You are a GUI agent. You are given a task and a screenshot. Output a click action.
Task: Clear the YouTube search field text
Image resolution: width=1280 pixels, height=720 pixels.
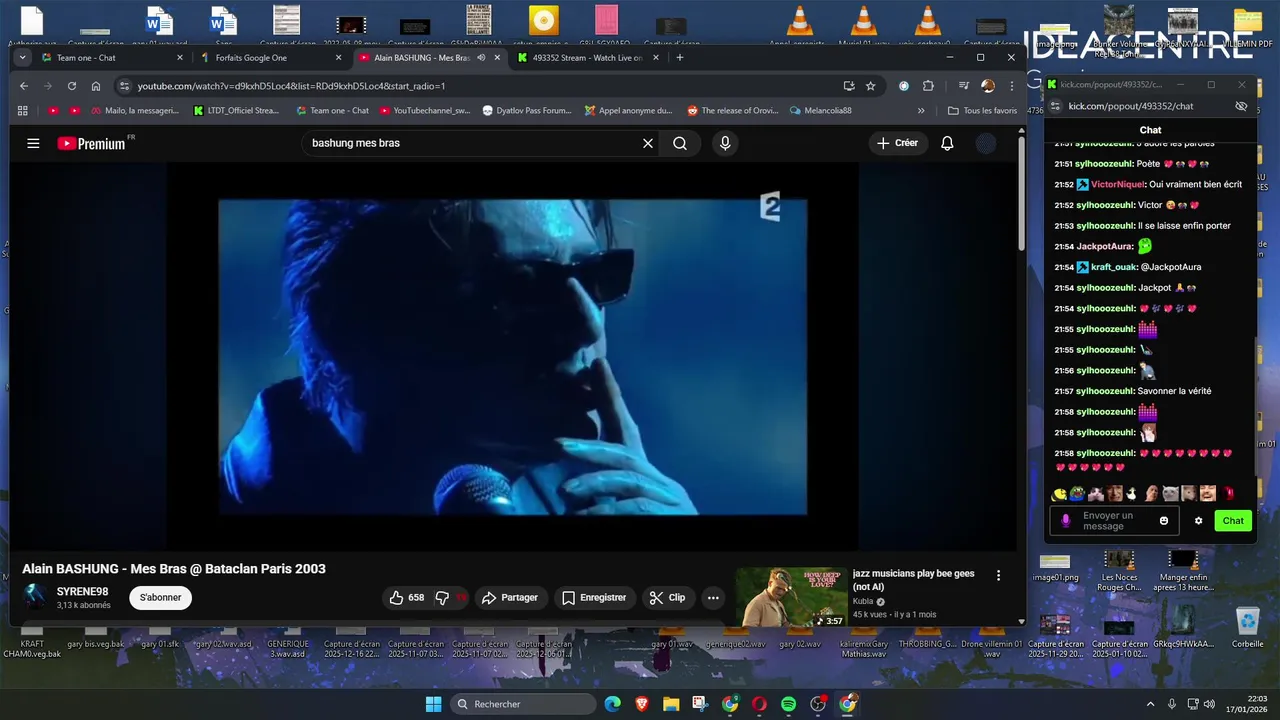tap(648, 143)
